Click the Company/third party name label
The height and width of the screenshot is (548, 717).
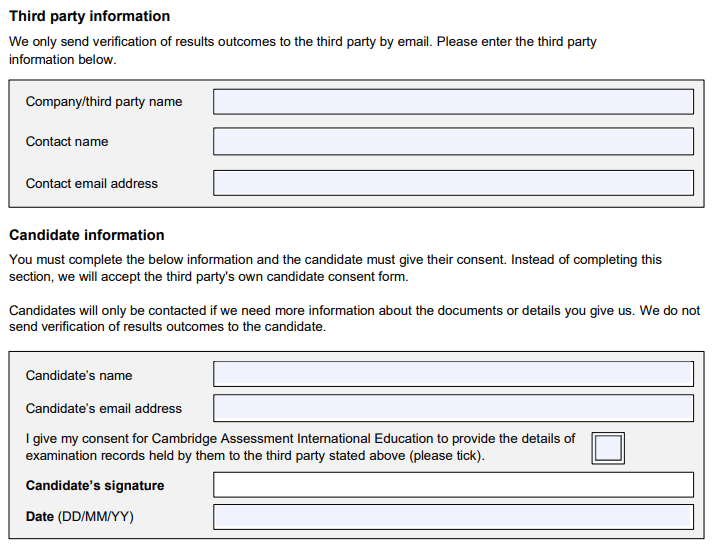point(104,102)
